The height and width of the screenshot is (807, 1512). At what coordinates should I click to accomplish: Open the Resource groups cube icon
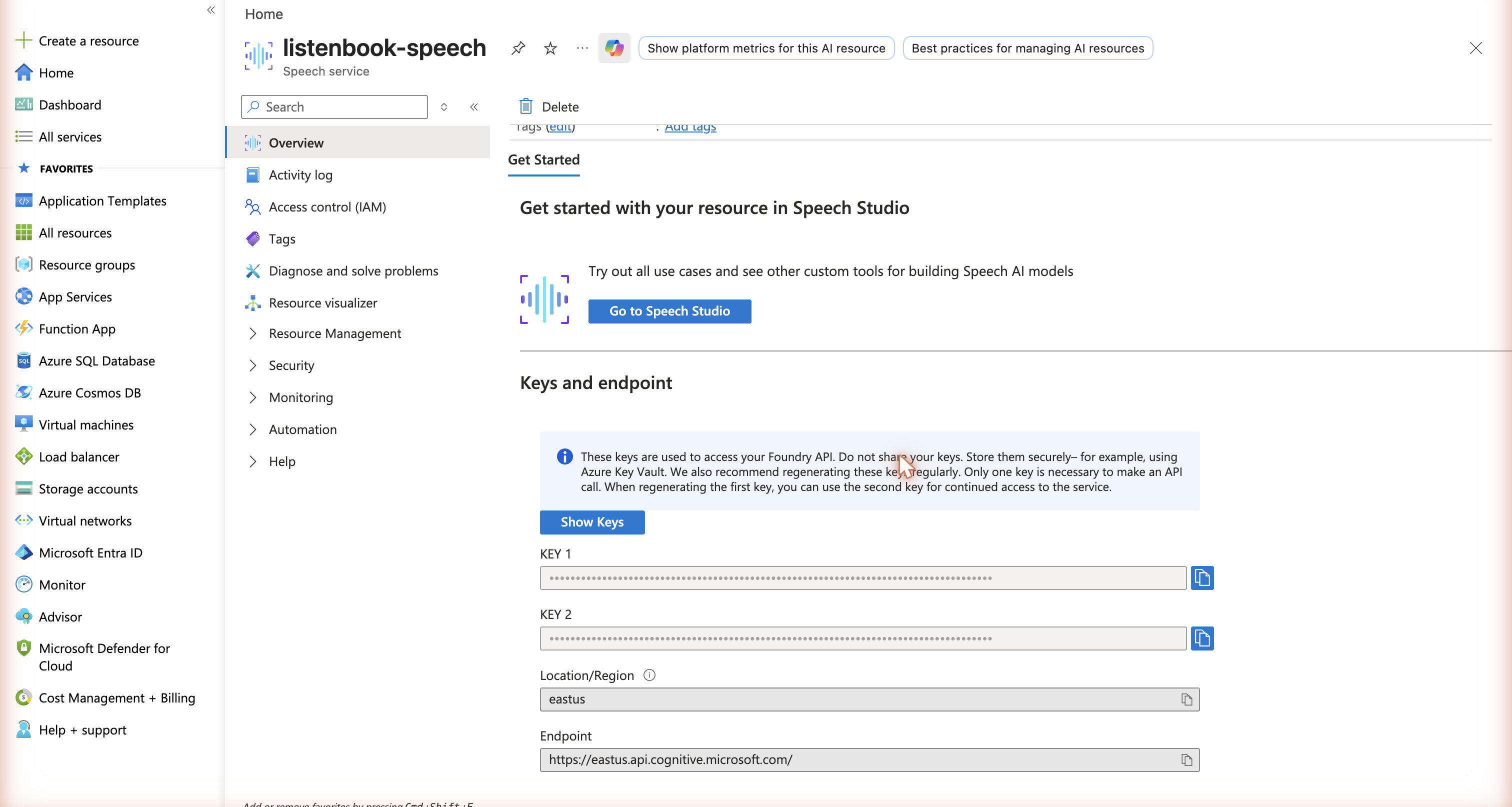(x=23, y=264)
